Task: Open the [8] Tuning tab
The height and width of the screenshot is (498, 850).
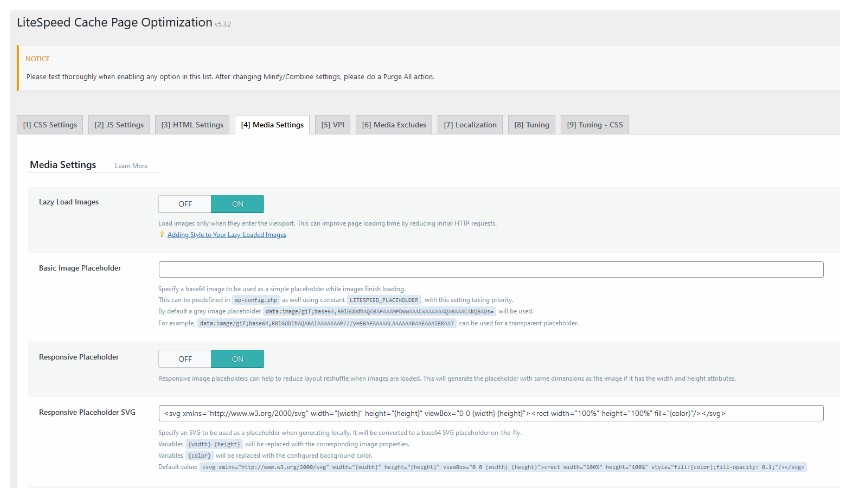Action: [x=532, y=125]
